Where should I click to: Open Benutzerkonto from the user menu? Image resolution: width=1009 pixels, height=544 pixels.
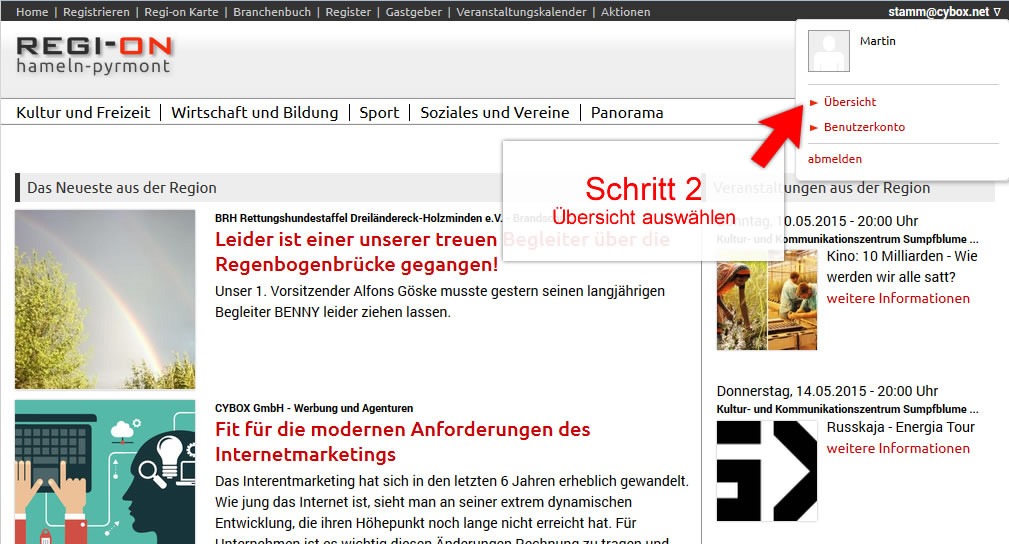click(x=863, y=127)
